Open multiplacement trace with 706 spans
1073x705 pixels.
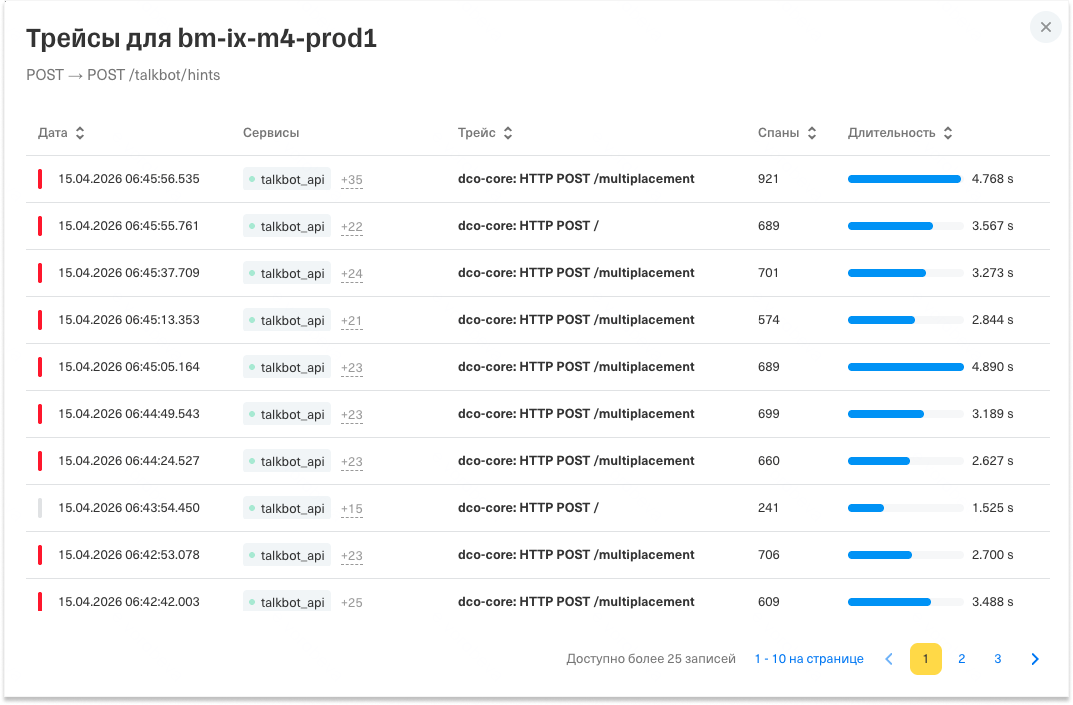(x=576, y=555)
